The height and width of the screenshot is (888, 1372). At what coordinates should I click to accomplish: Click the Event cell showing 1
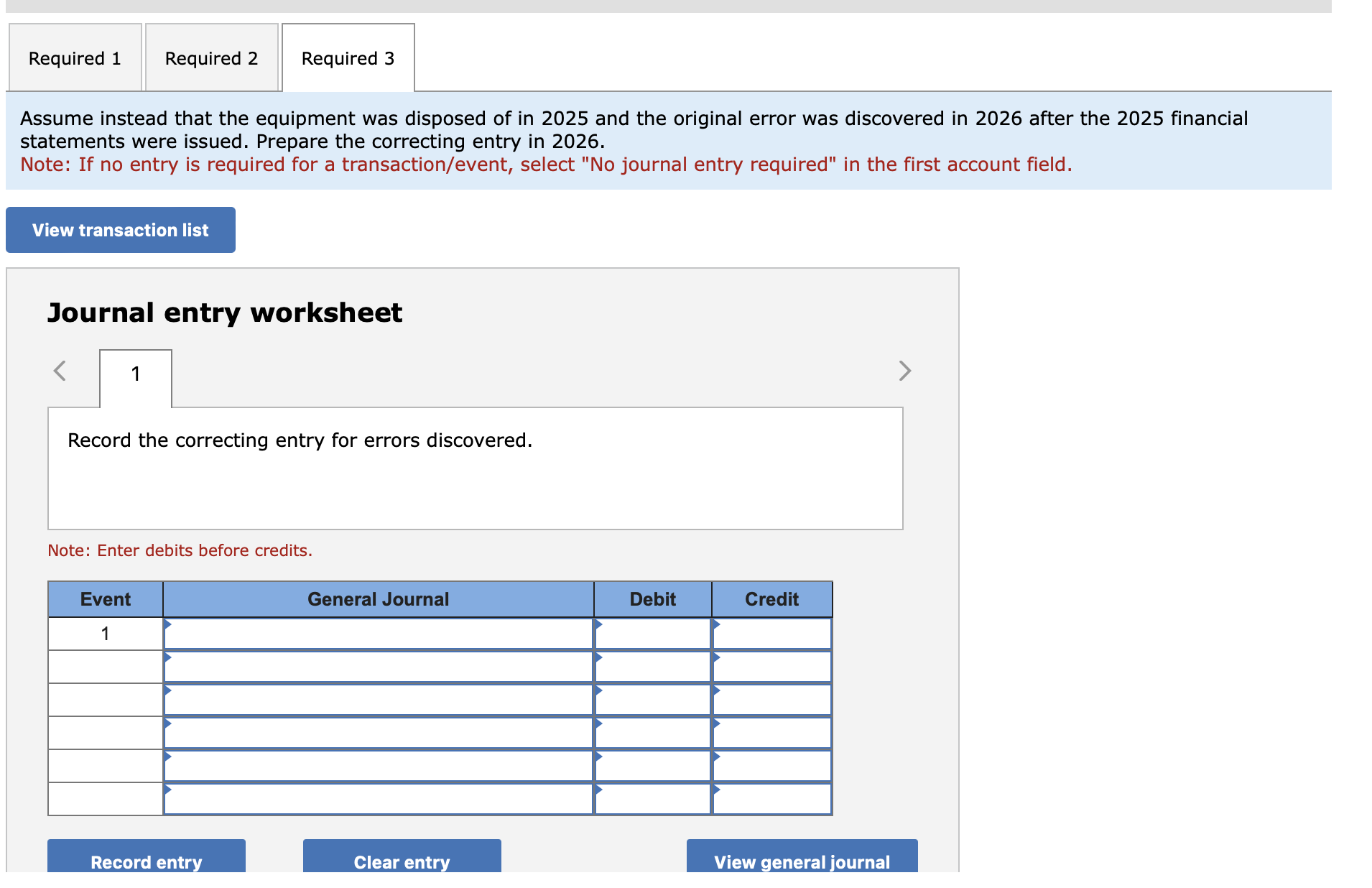[105, 633]
